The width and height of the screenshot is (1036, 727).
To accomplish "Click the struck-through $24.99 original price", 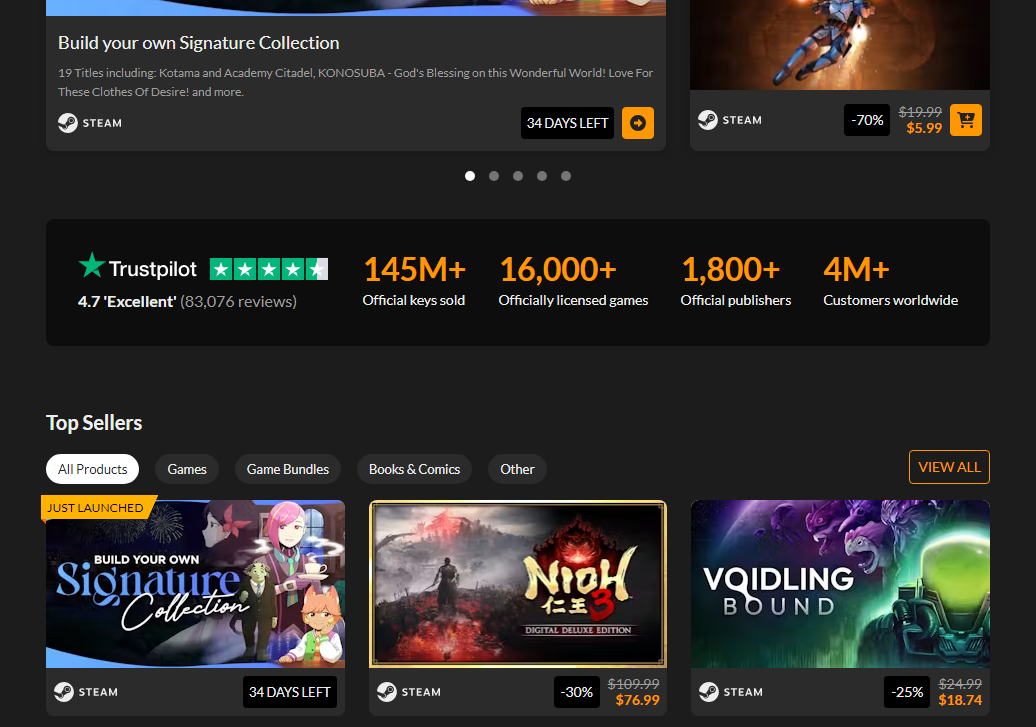I will (960, 684).
